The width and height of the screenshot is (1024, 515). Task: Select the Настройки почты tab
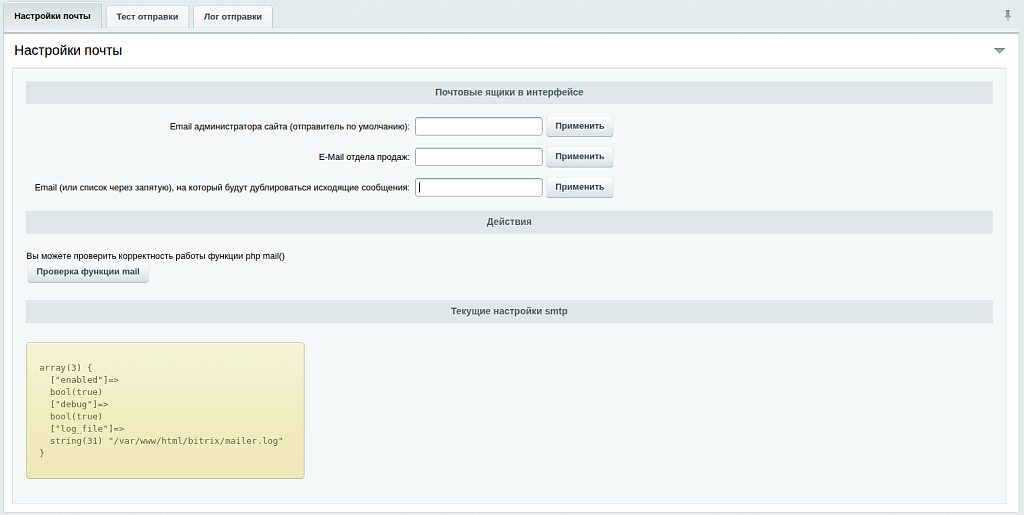pyautogui.click(x=52, y=16)
